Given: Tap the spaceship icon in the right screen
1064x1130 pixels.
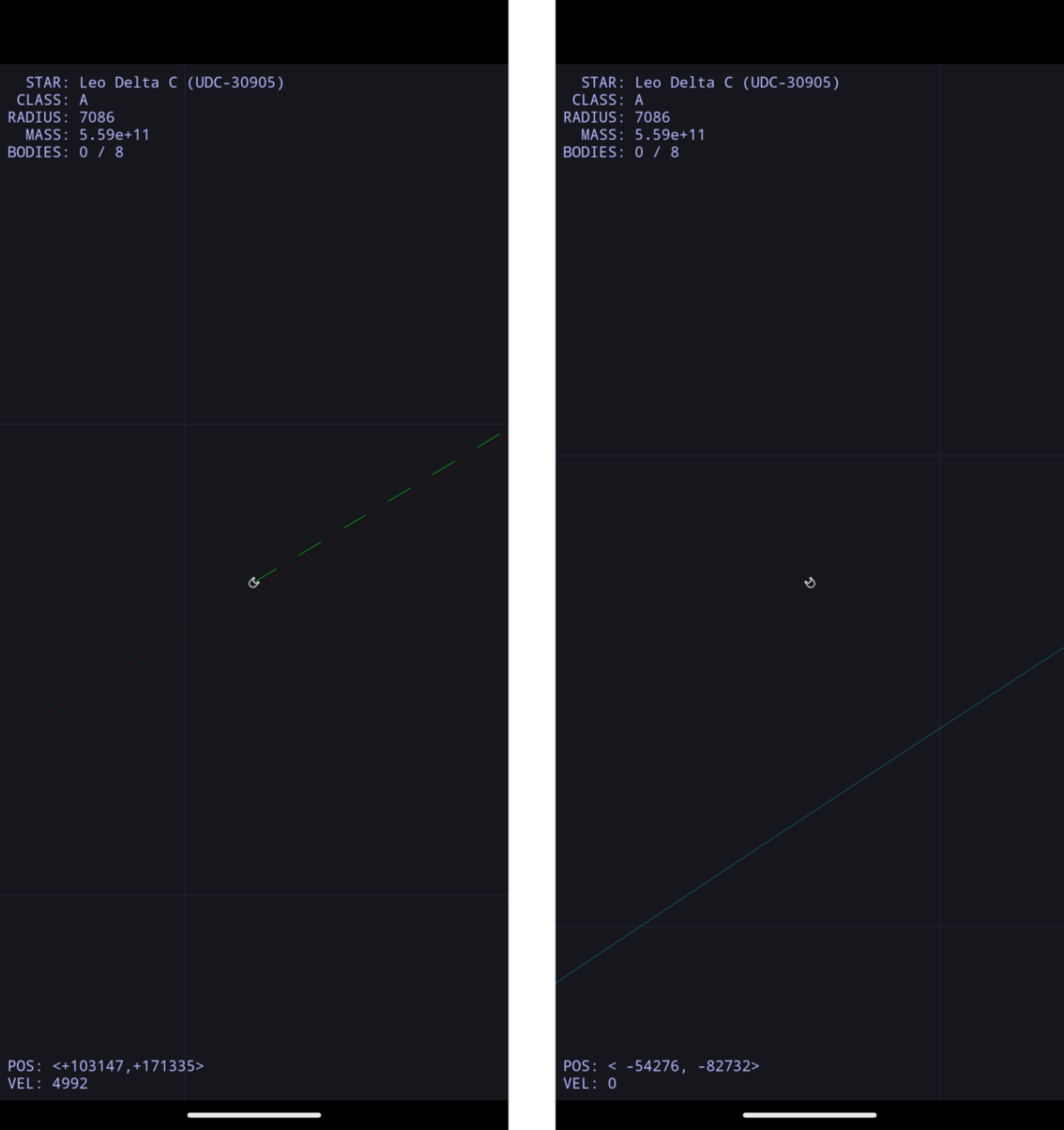Looking at the screenshot, I should coord(810,583).
